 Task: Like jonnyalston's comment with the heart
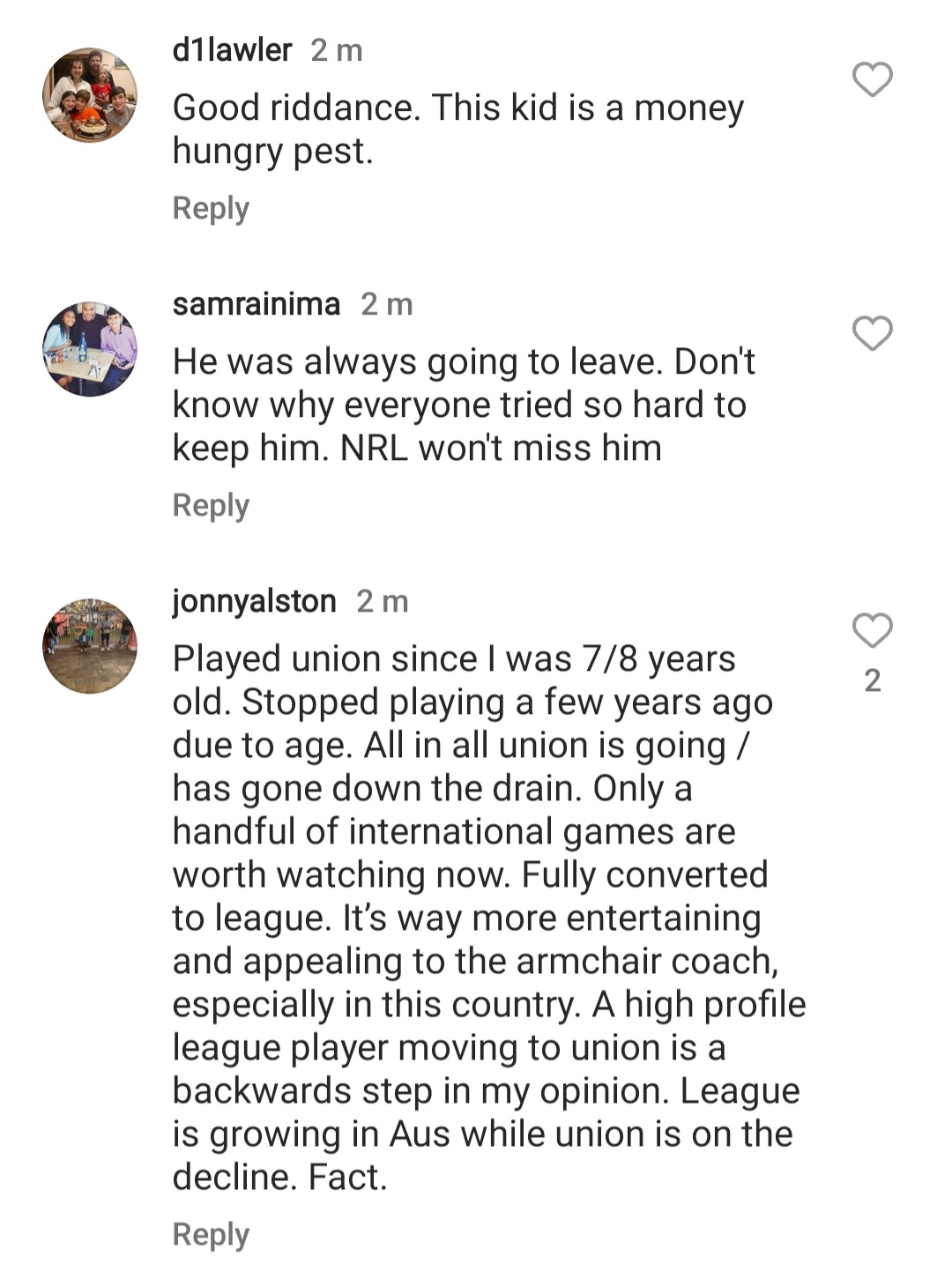(x=873, y=631)
